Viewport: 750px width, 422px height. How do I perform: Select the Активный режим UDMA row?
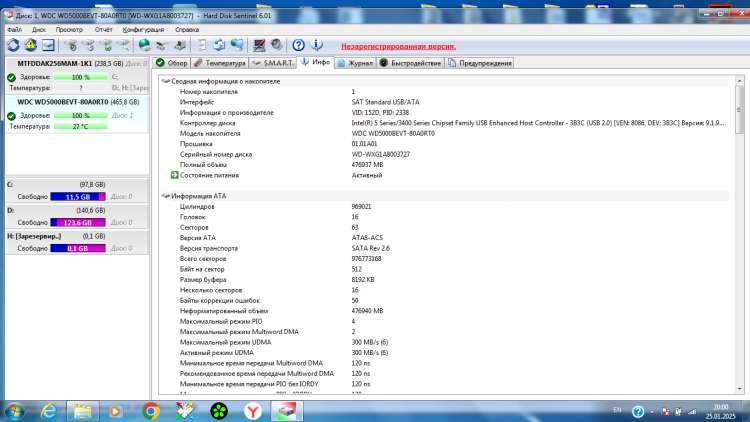pyautogui.click(x=445, y=353)
